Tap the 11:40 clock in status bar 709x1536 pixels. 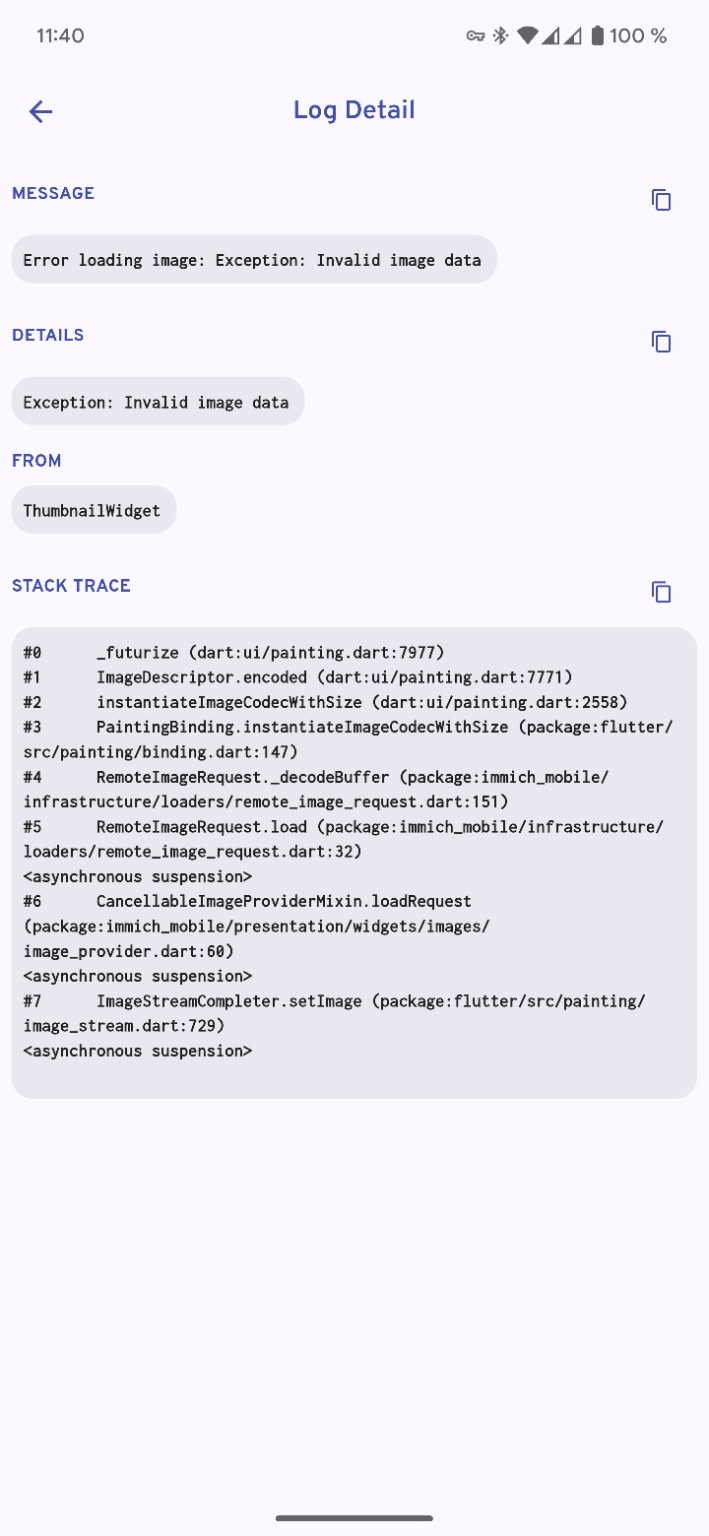pyautogui.click(x=60, y=36)
